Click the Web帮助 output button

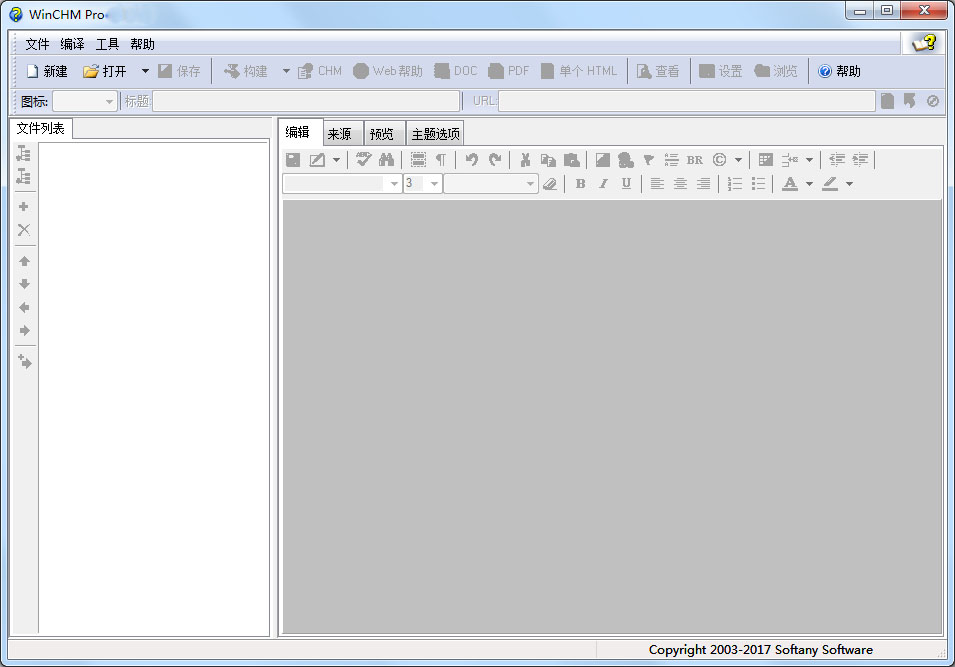(x=387, y=71)
